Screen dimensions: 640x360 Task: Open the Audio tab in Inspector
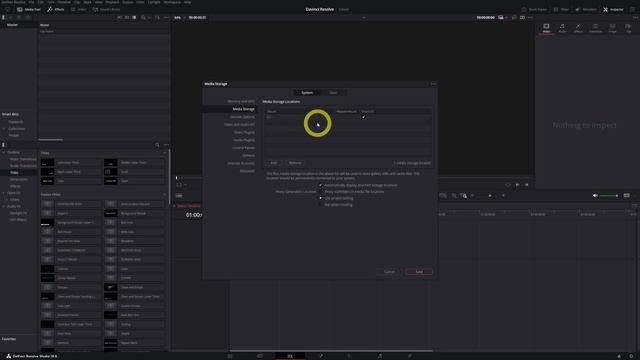tap(562, 28)
